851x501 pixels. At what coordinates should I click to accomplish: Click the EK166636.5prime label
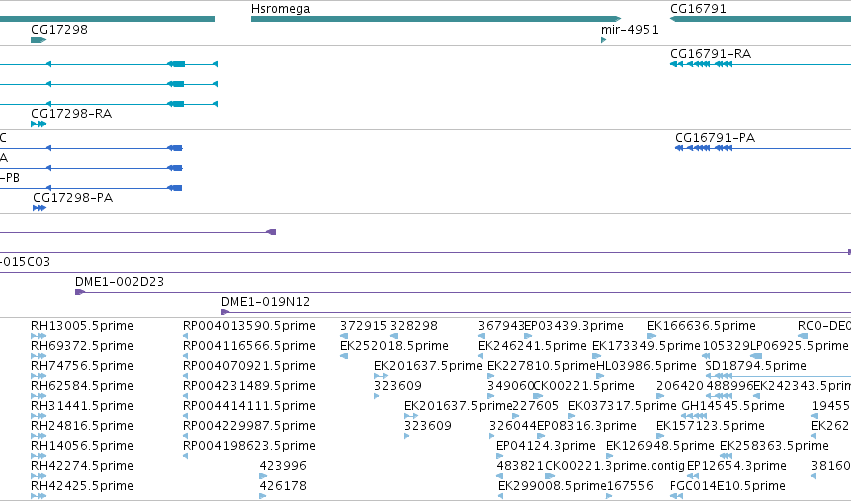click(x=701, y=326)
